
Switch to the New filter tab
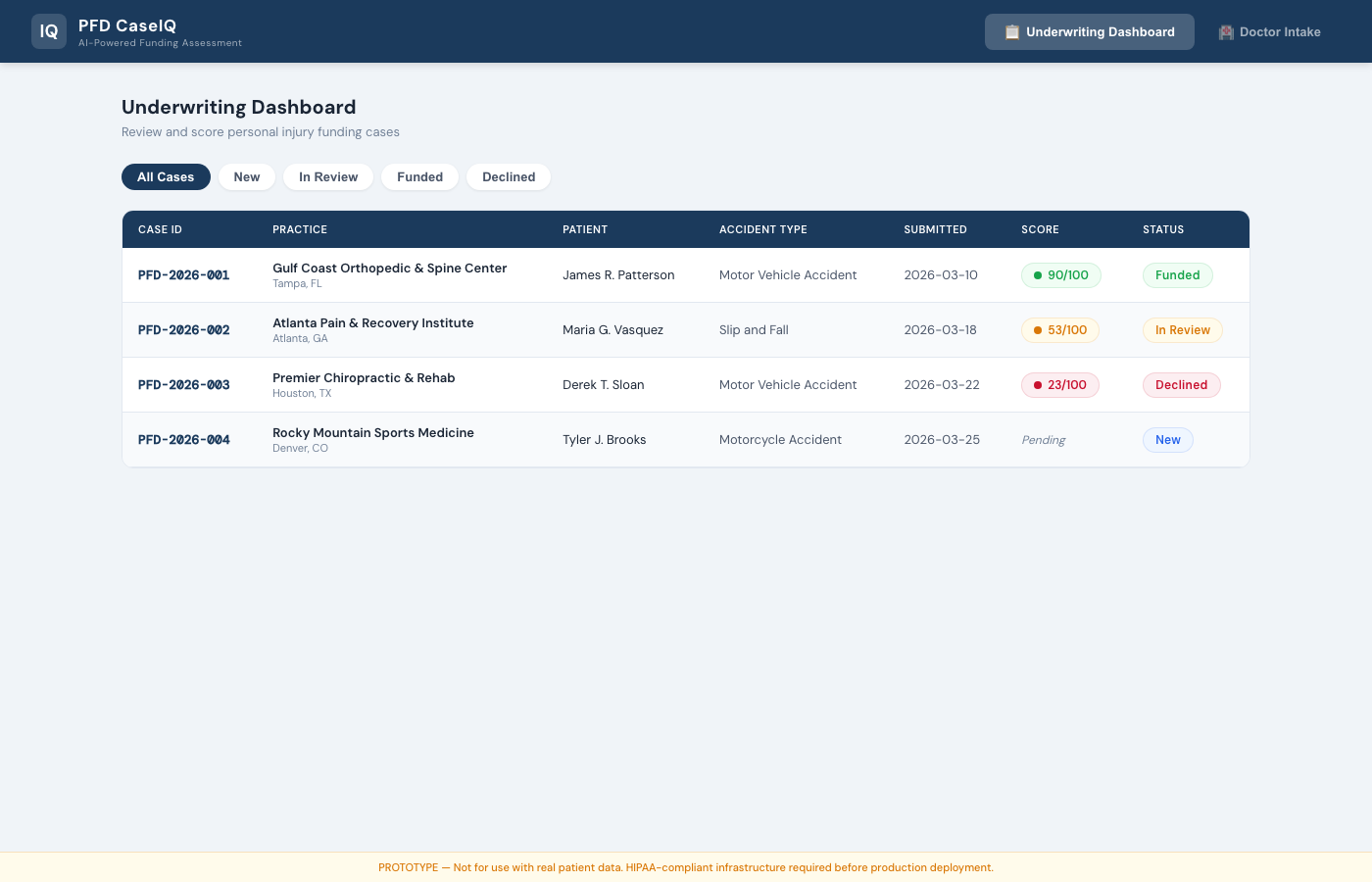click(x=246, y=176)
